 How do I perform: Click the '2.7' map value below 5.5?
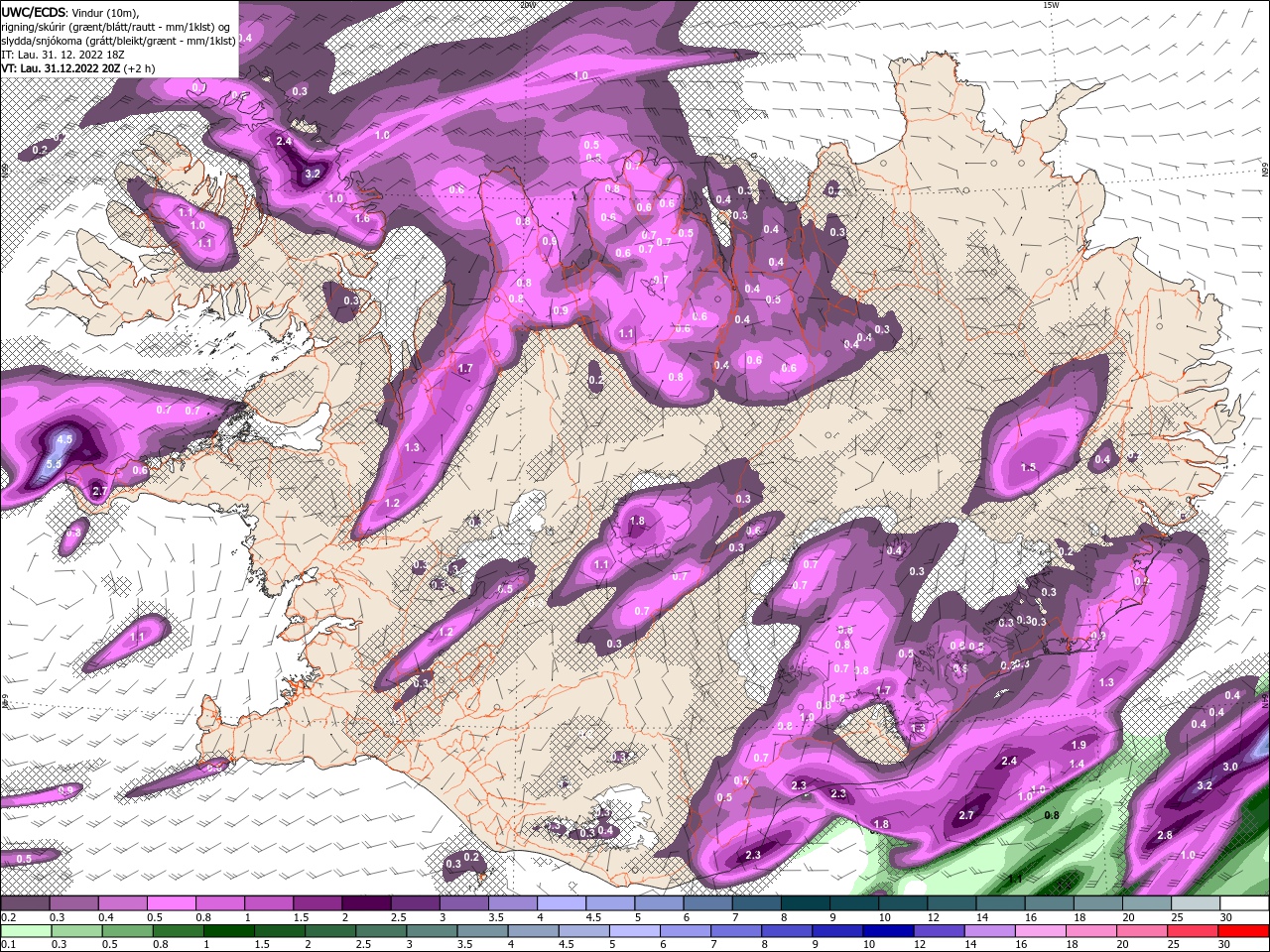tap(99, 491)
